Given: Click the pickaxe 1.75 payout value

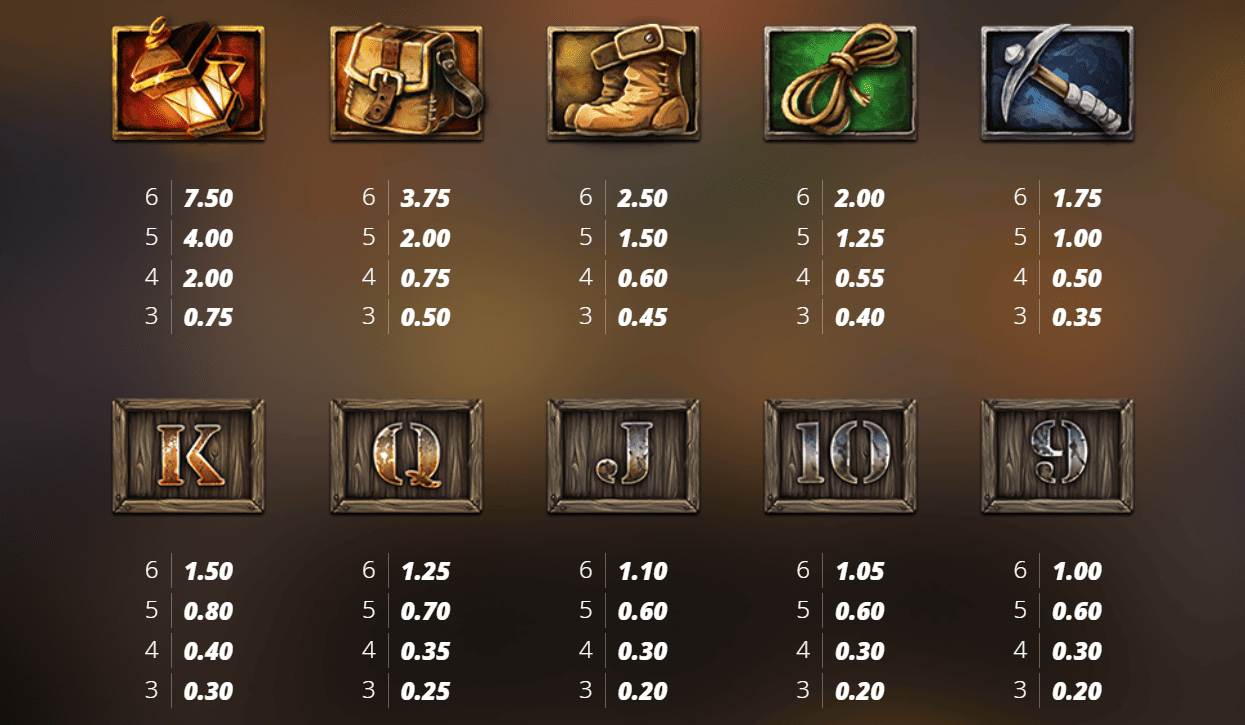Looking at the screenshot, I should pos(1077,198).
